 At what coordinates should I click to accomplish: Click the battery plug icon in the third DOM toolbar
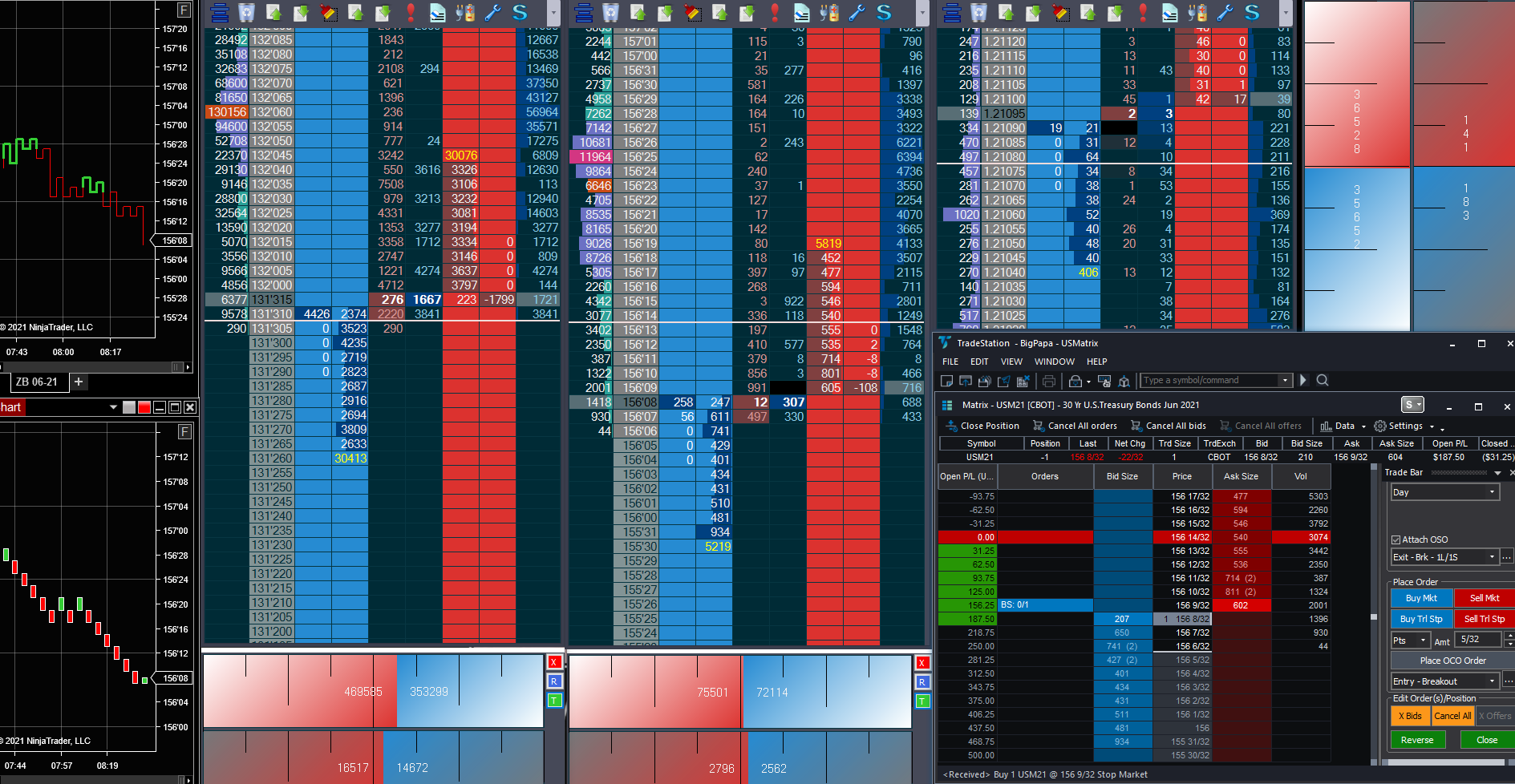pyautogui.click(x=1197, y=12)
